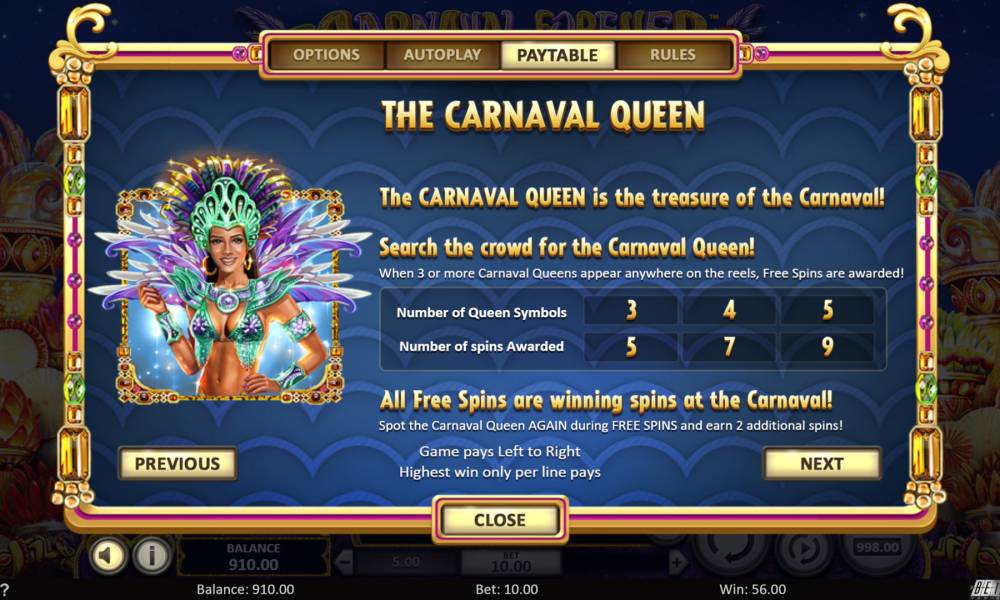This screenshot has width=1000, height=600.
Task: Increase the bet using plus button
Action: point(677,562)
